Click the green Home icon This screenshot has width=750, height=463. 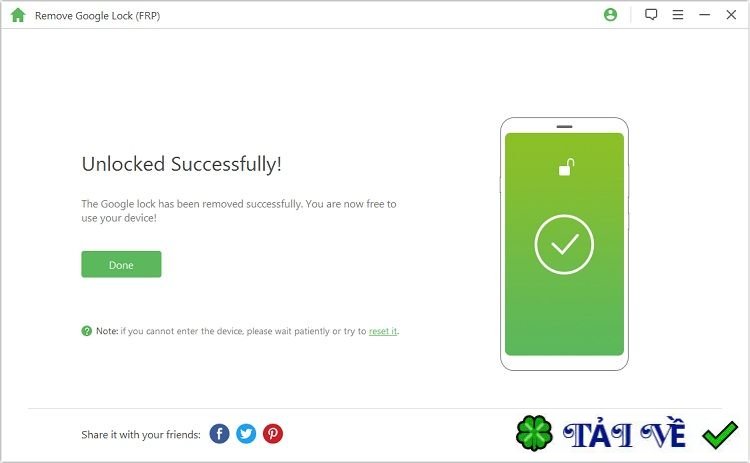coord(18,15)
